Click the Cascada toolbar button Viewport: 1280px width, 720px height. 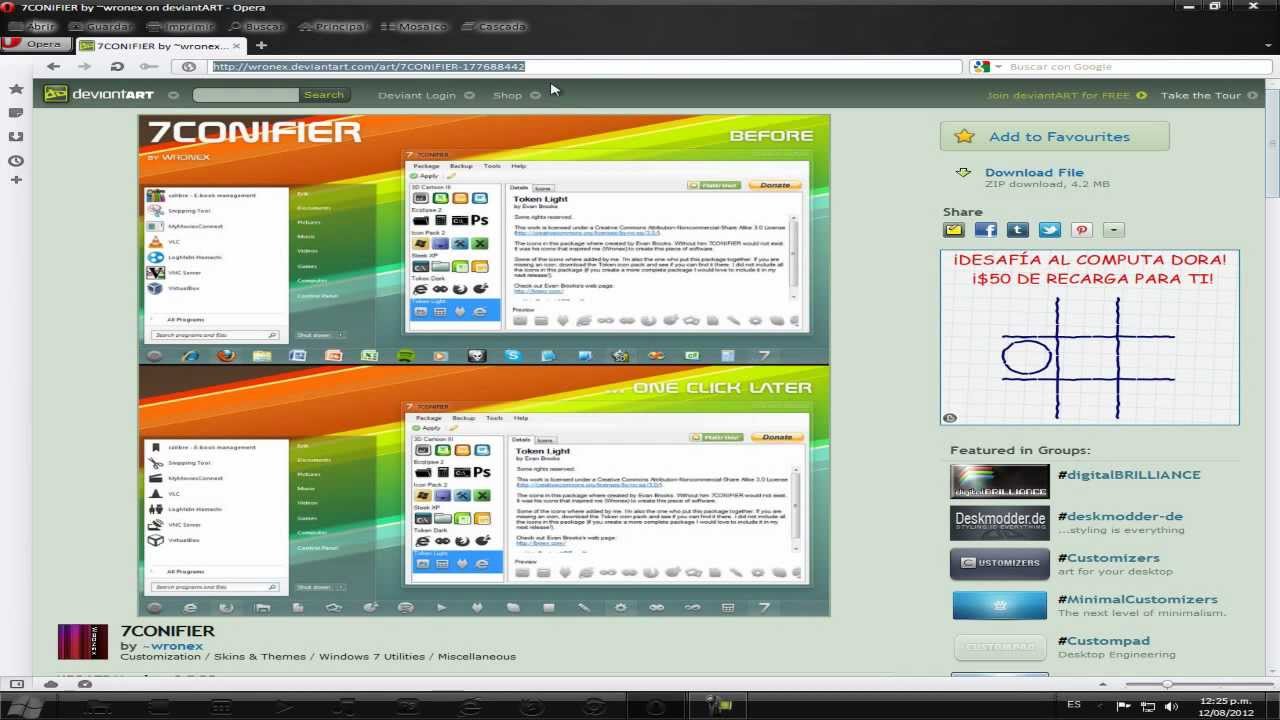tap(493, 27)
